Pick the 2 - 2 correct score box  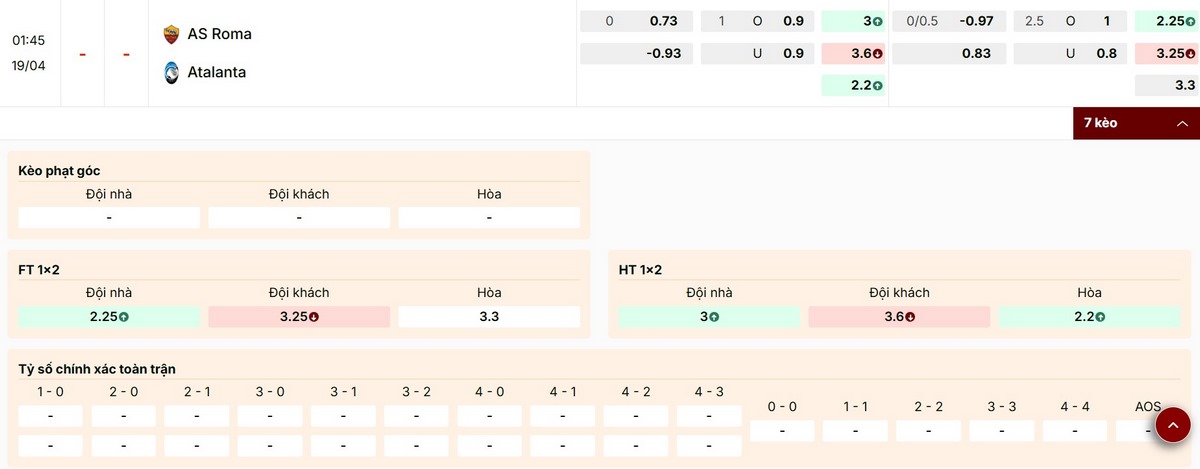(x=928, y=431)
